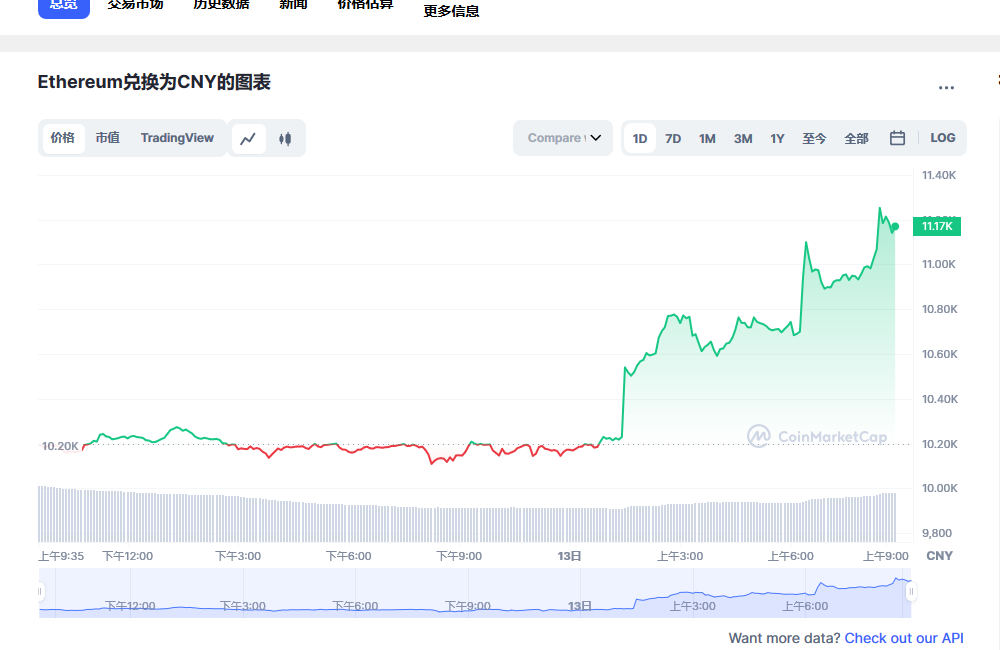Open the three-dot chart options menu

(x=946, y=88)
